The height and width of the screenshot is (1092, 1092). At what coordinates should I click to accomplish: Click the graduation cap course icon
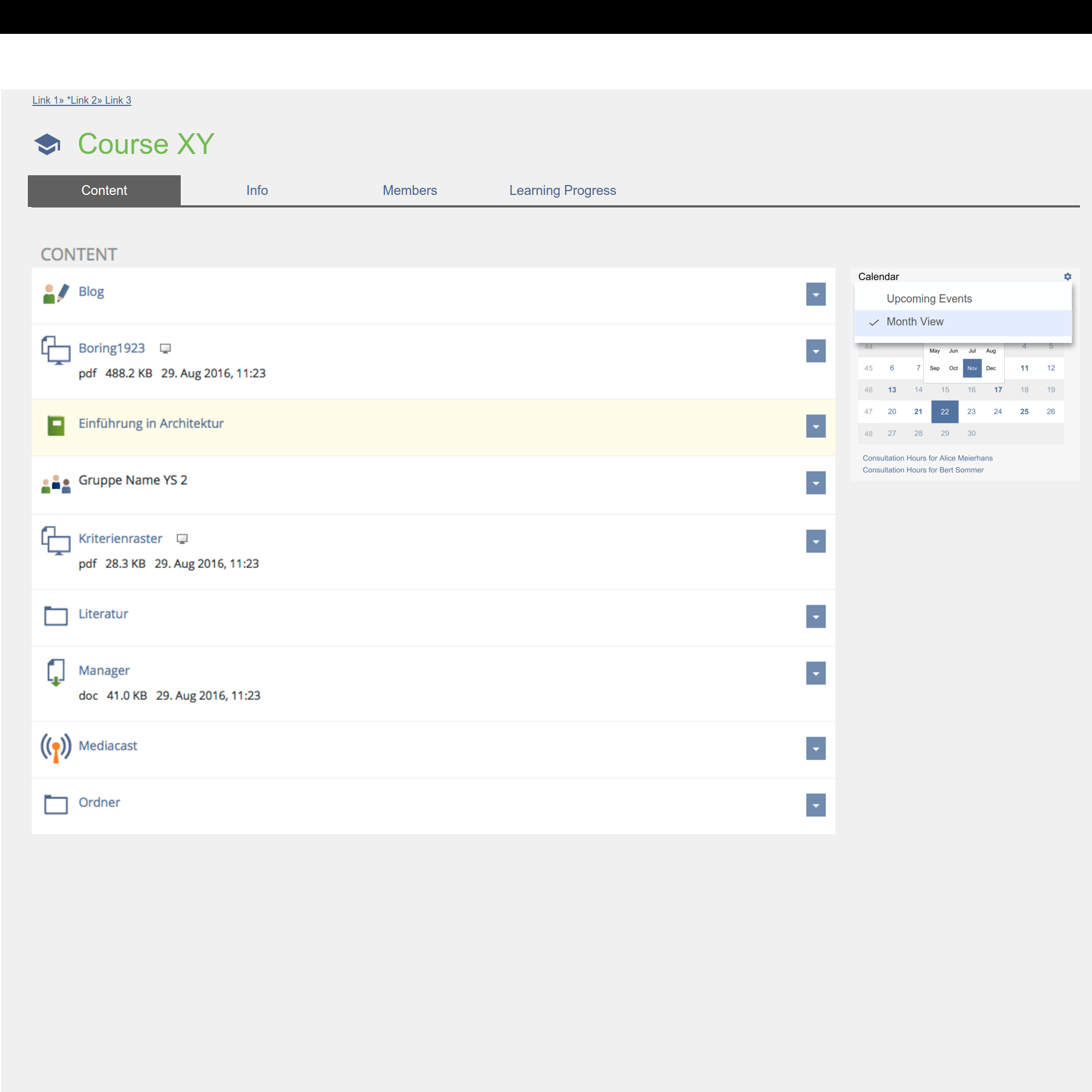tap(48, 144)
